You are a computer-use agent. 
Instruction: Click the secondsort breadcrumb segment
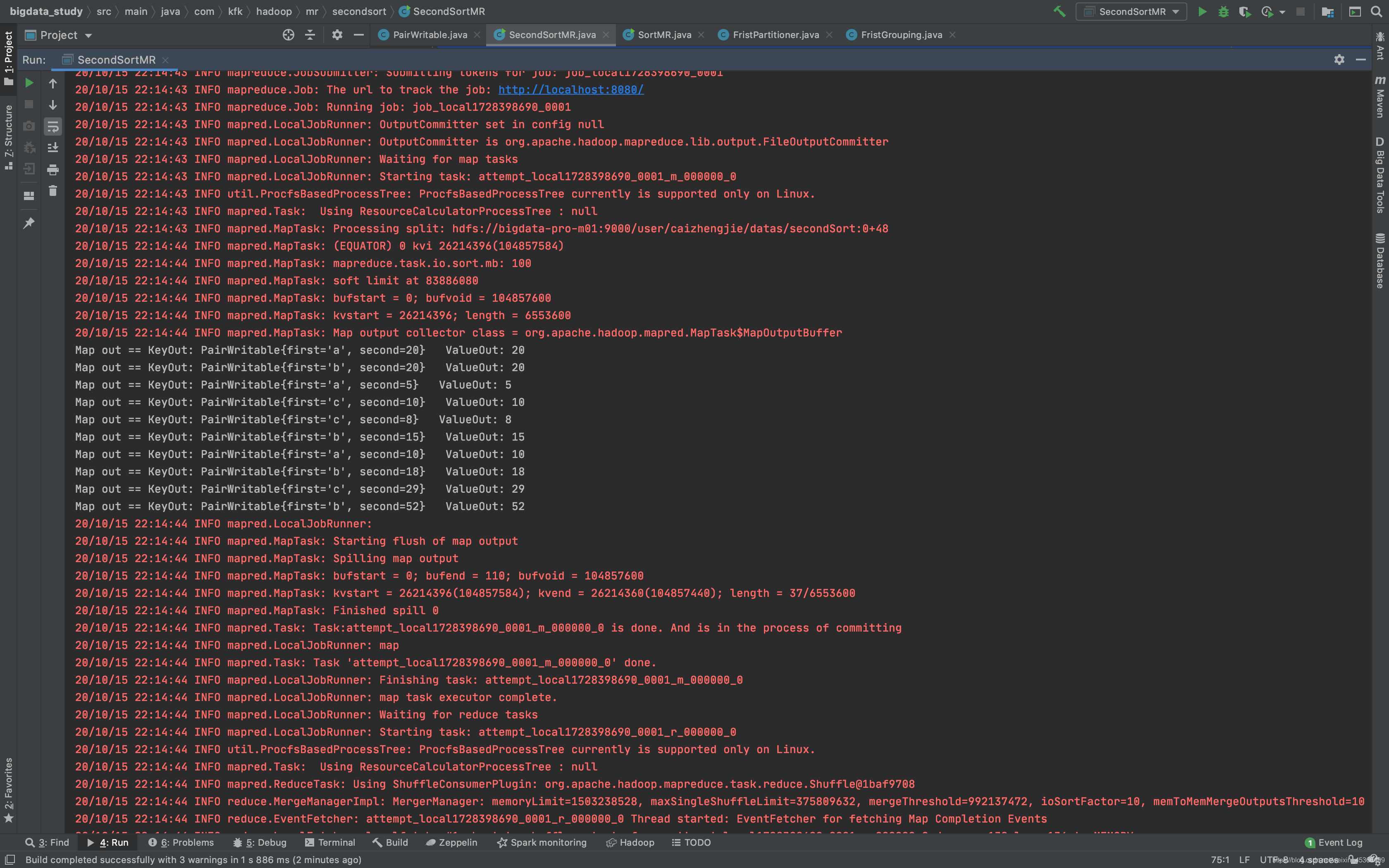click(359, 12)
